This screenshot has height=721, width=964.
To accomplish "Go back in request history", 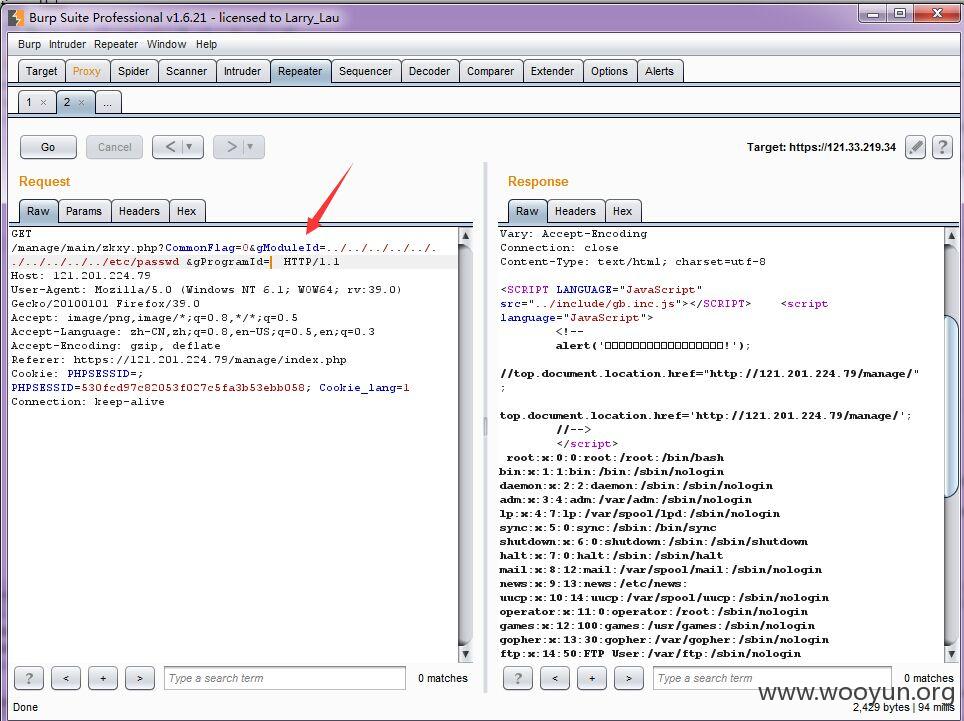I will (x=170, y=147).
